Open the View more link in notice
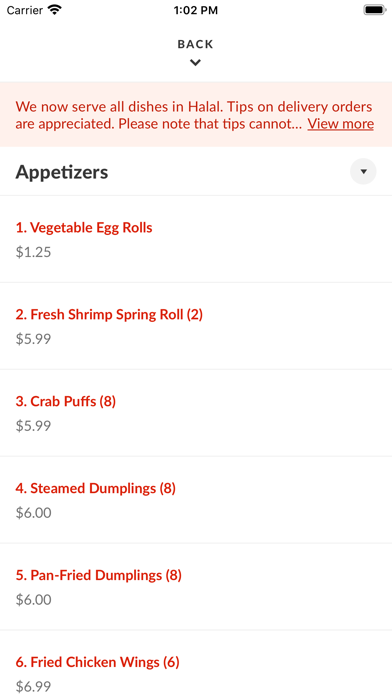Screen dimensions: 392x696 (x=341, y=123)
